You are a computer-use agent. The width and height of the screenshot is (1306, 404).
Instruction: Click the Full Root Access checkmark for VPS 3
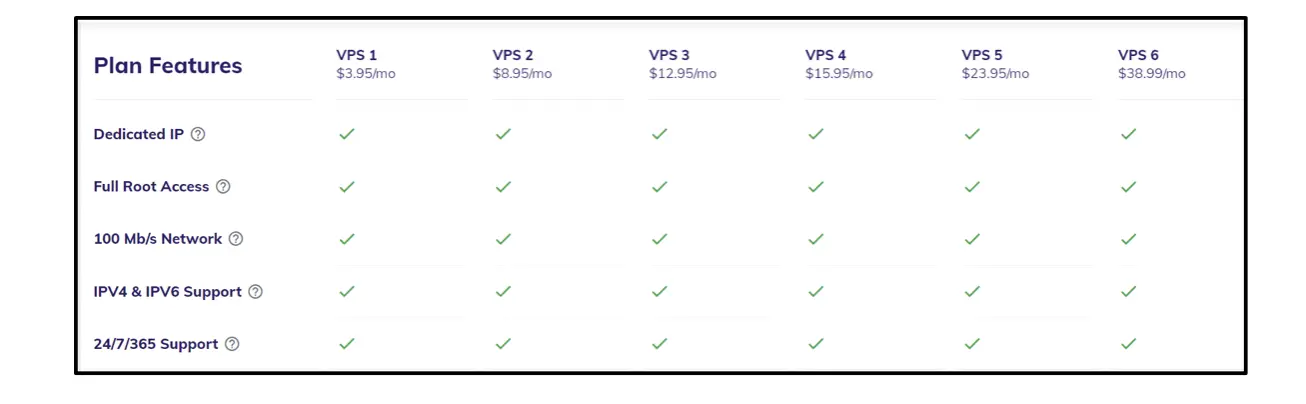(660, 187)
